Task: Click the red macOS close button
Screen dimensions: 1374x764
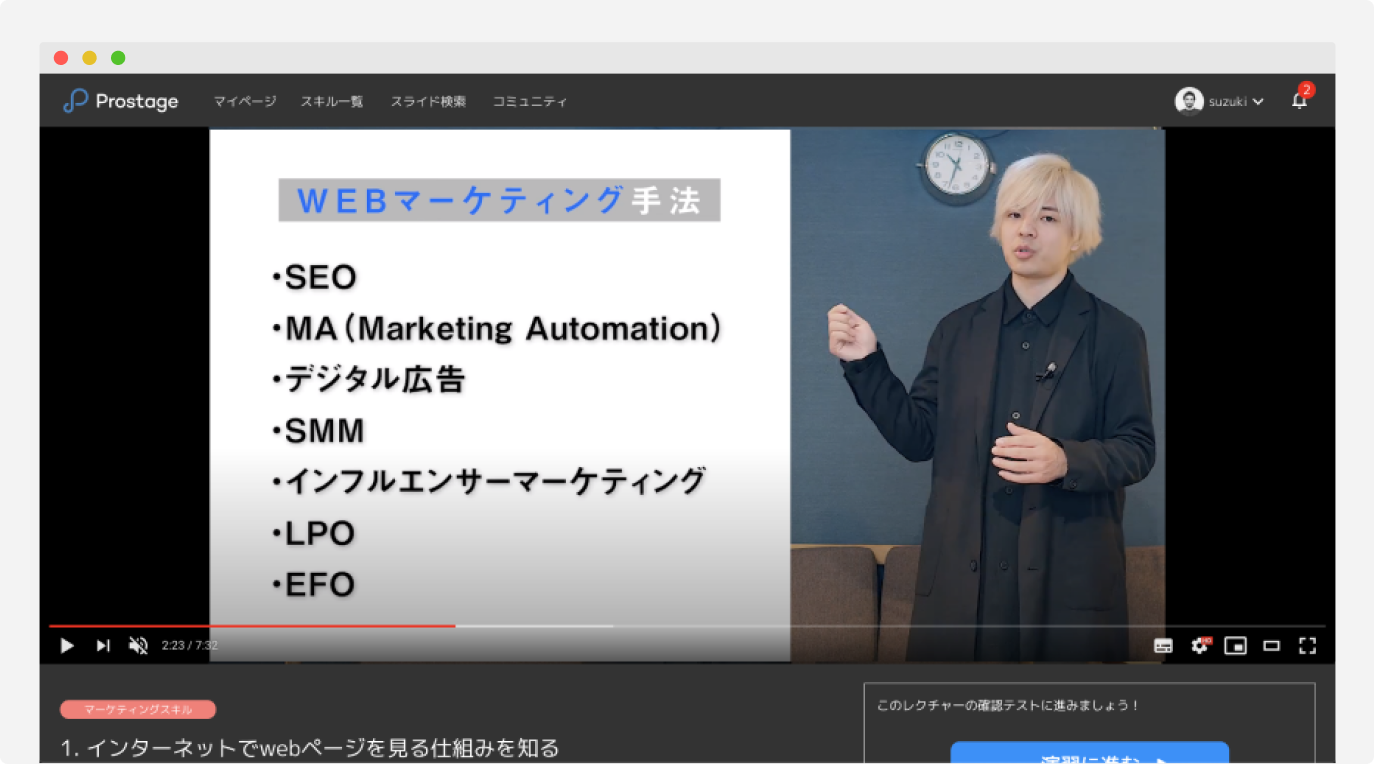Action: click(61, 58)
